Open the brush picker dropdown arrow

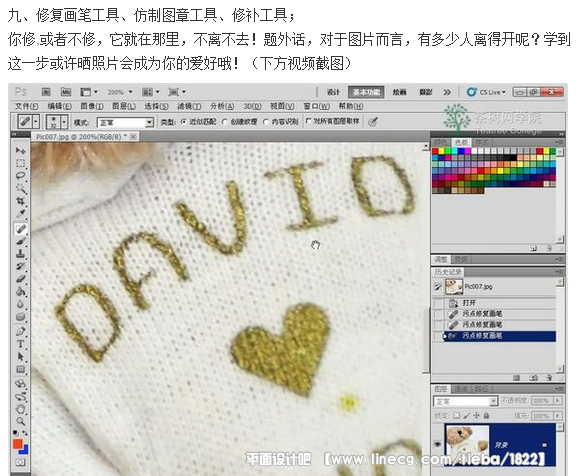[x=64, y=121]
